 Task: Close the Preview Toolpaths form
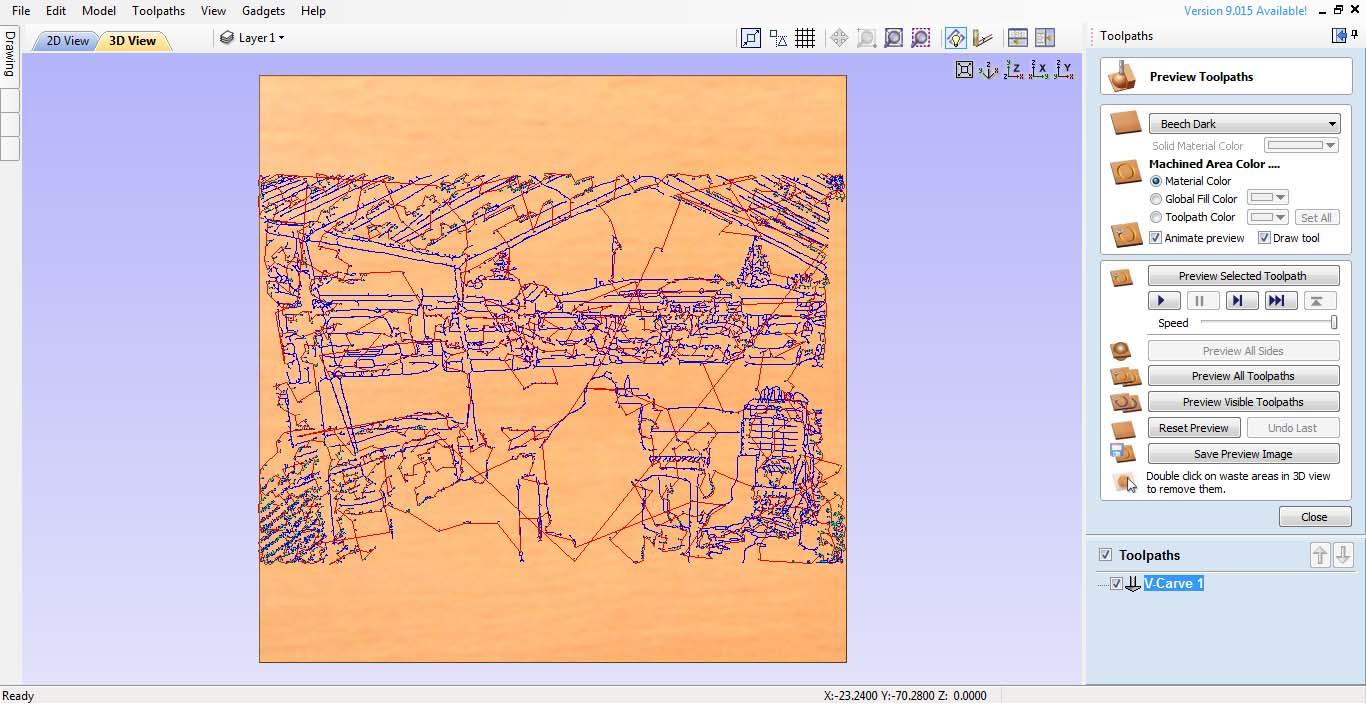pyautogui.click(x=1314, y=517)
